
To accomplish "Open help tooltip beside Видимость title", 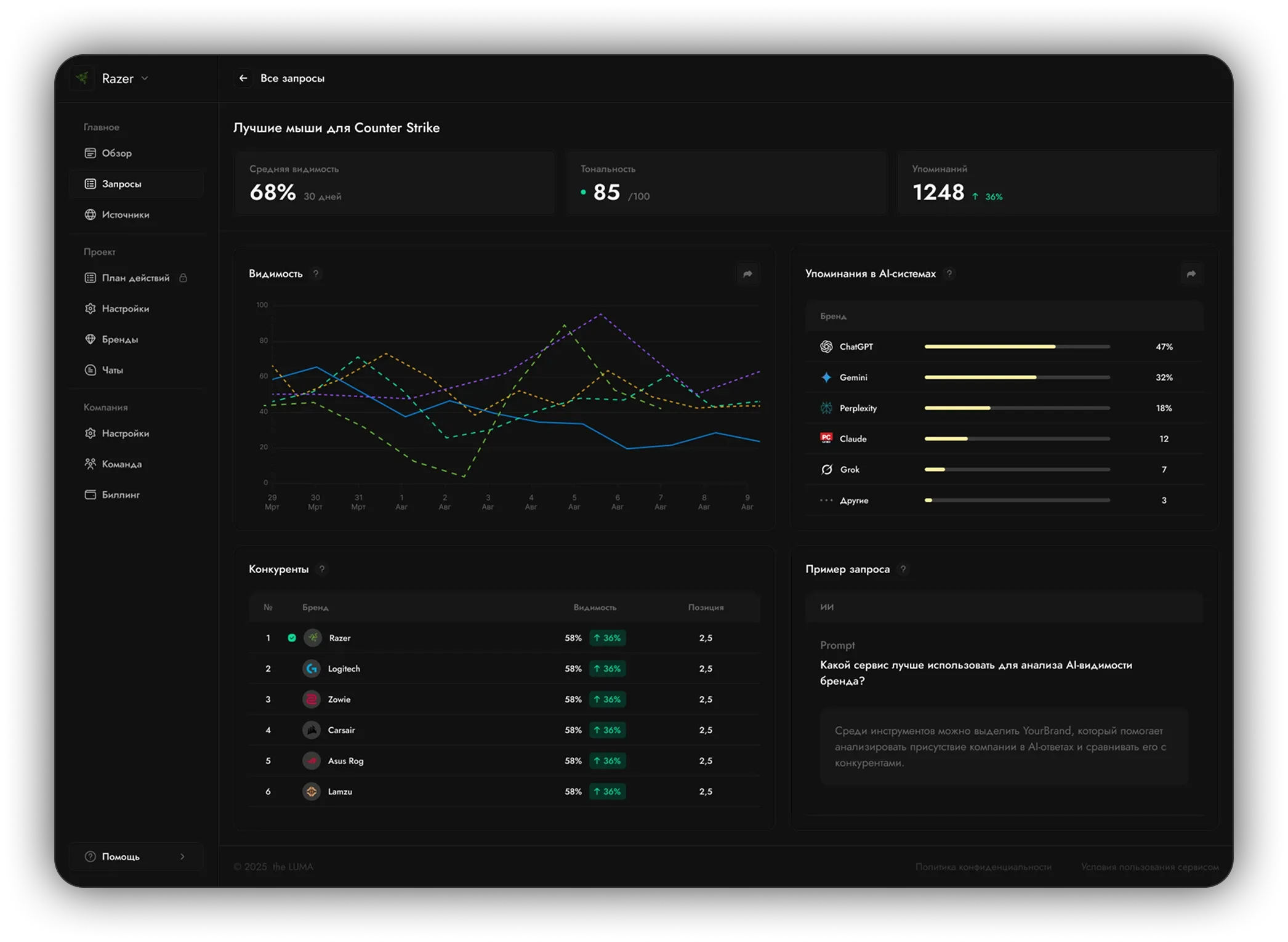I will tap(316, 273).
